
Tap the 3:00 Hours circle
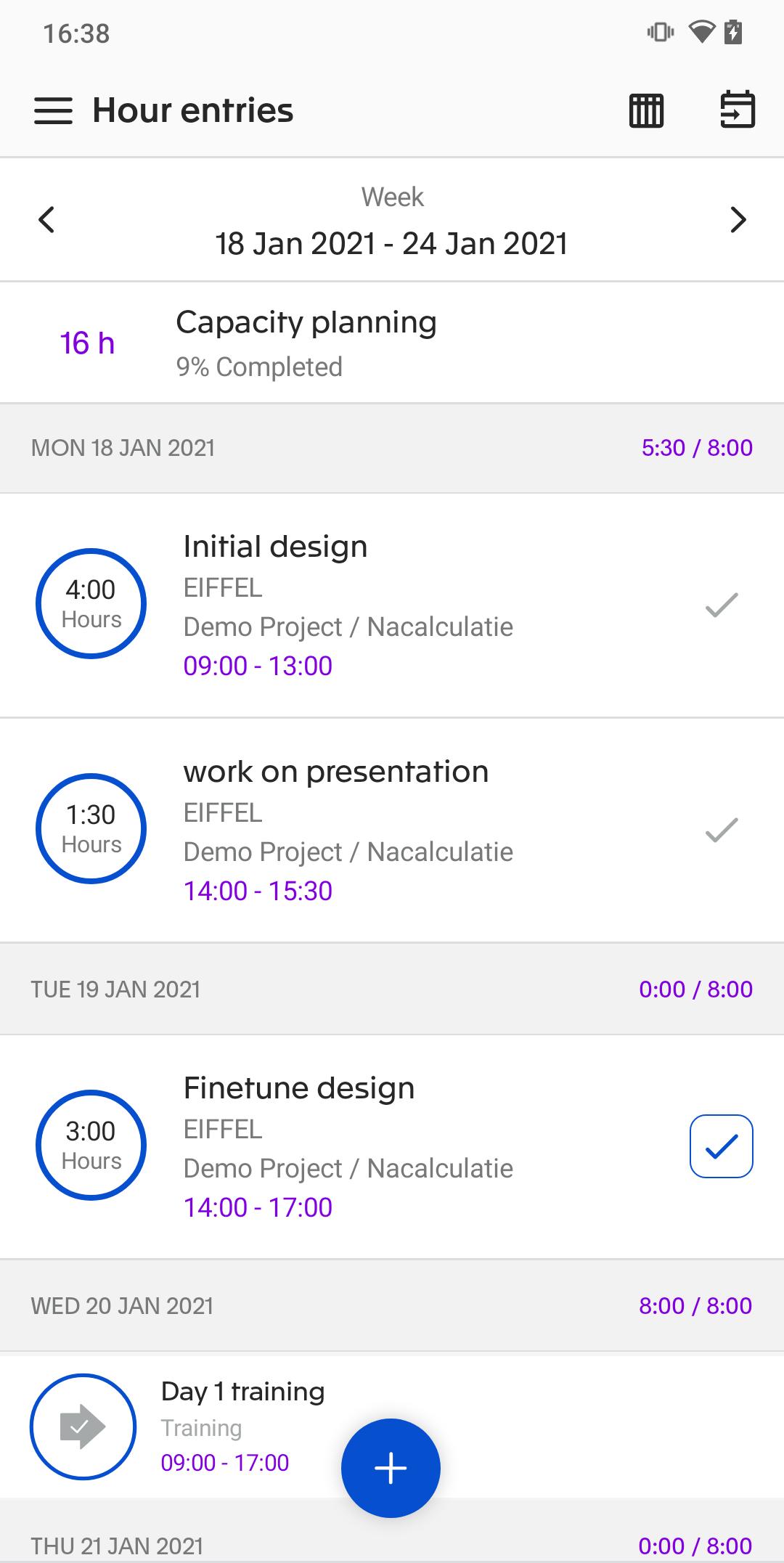tap(91, 1145)
